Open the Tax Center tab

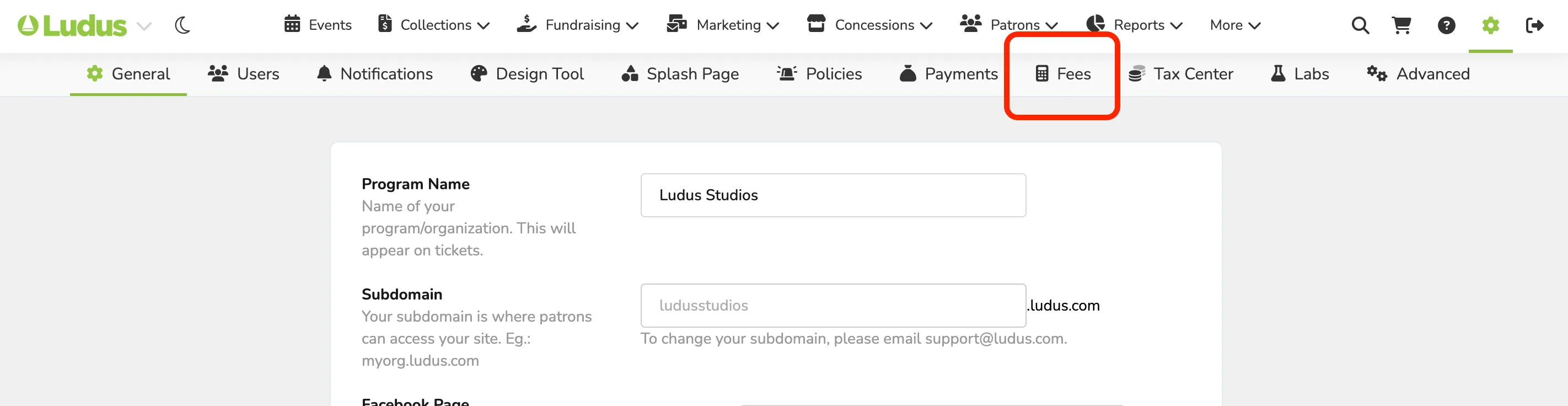point(1181,74)
